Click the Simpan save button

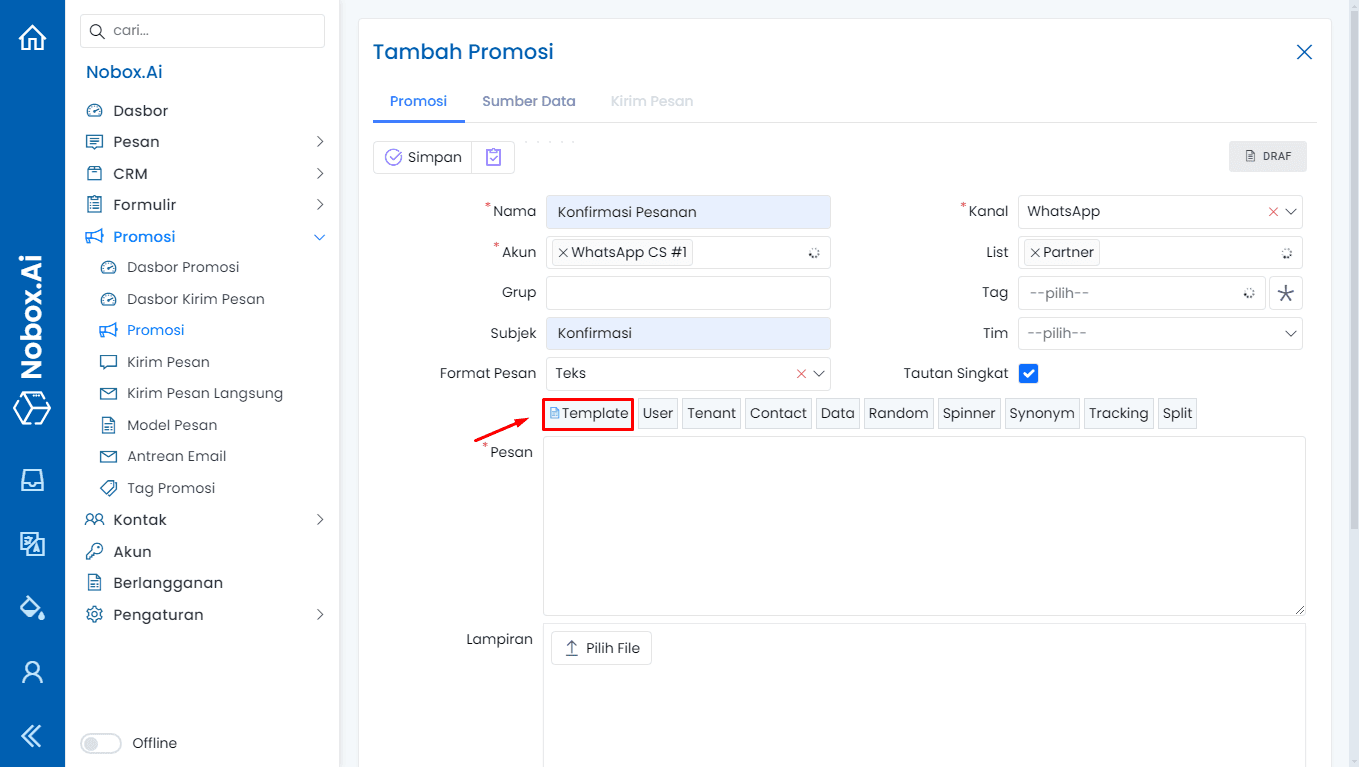point(423,157)
